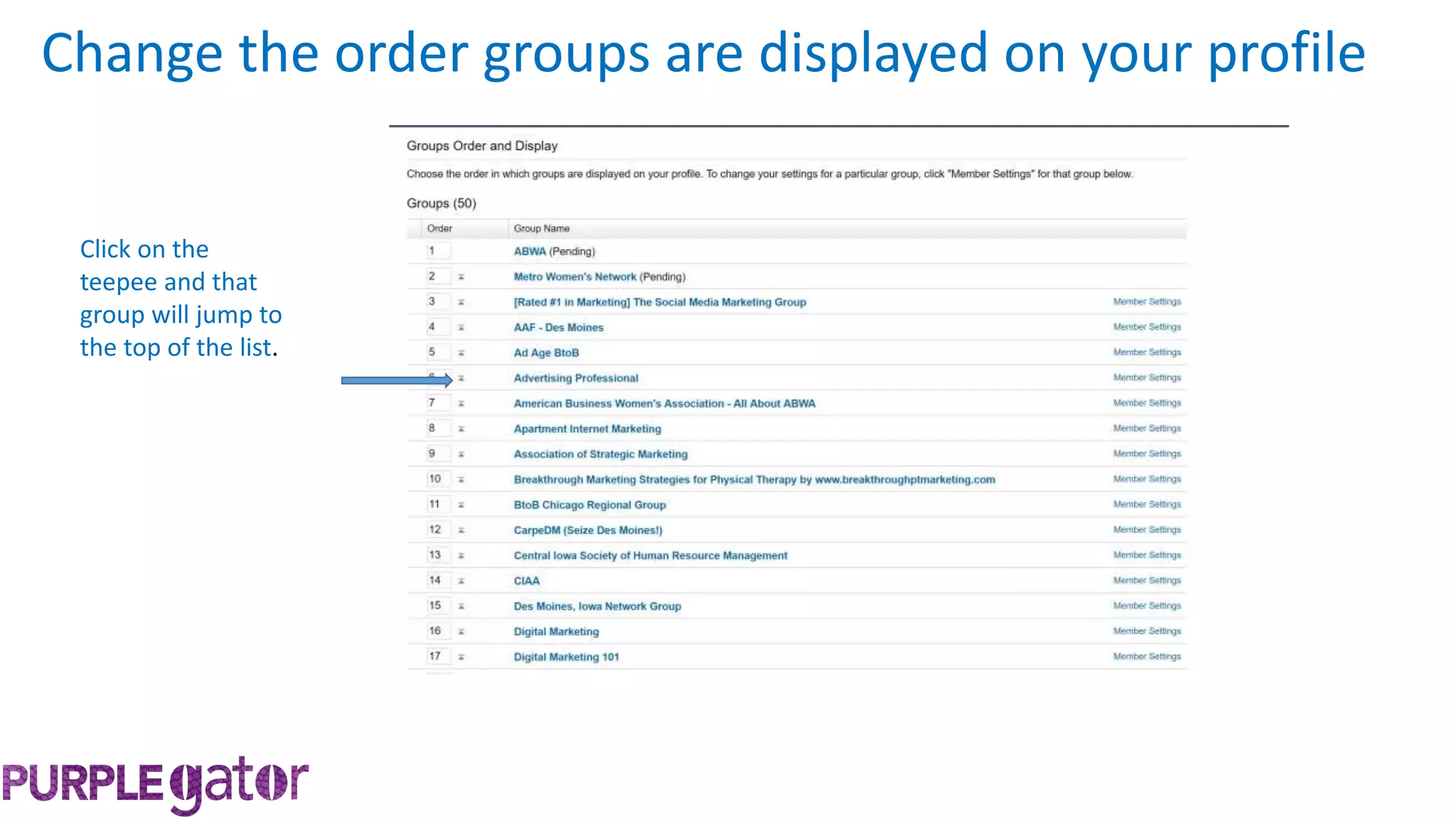Open Member Settings for Digital Marketing 101
The width and height of the screenshot is (1456, 819).
1147,657
